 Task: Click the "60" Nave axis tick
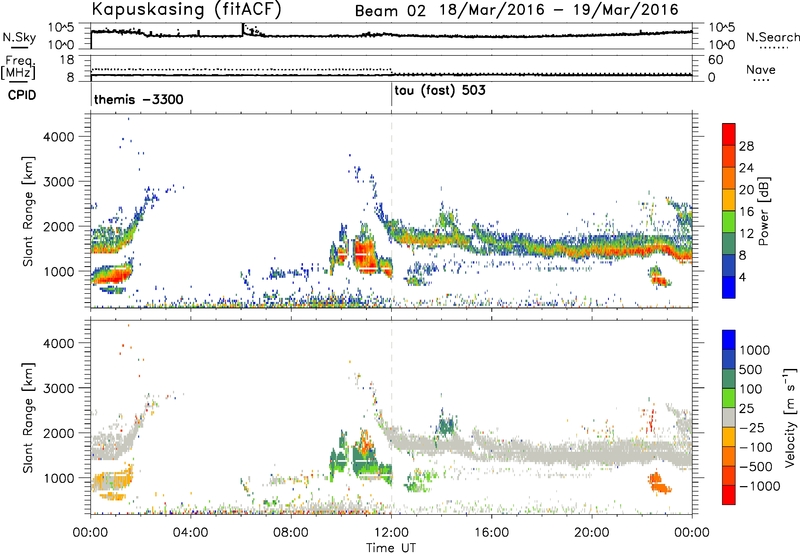pyautogui.click(x=715, y=60)
